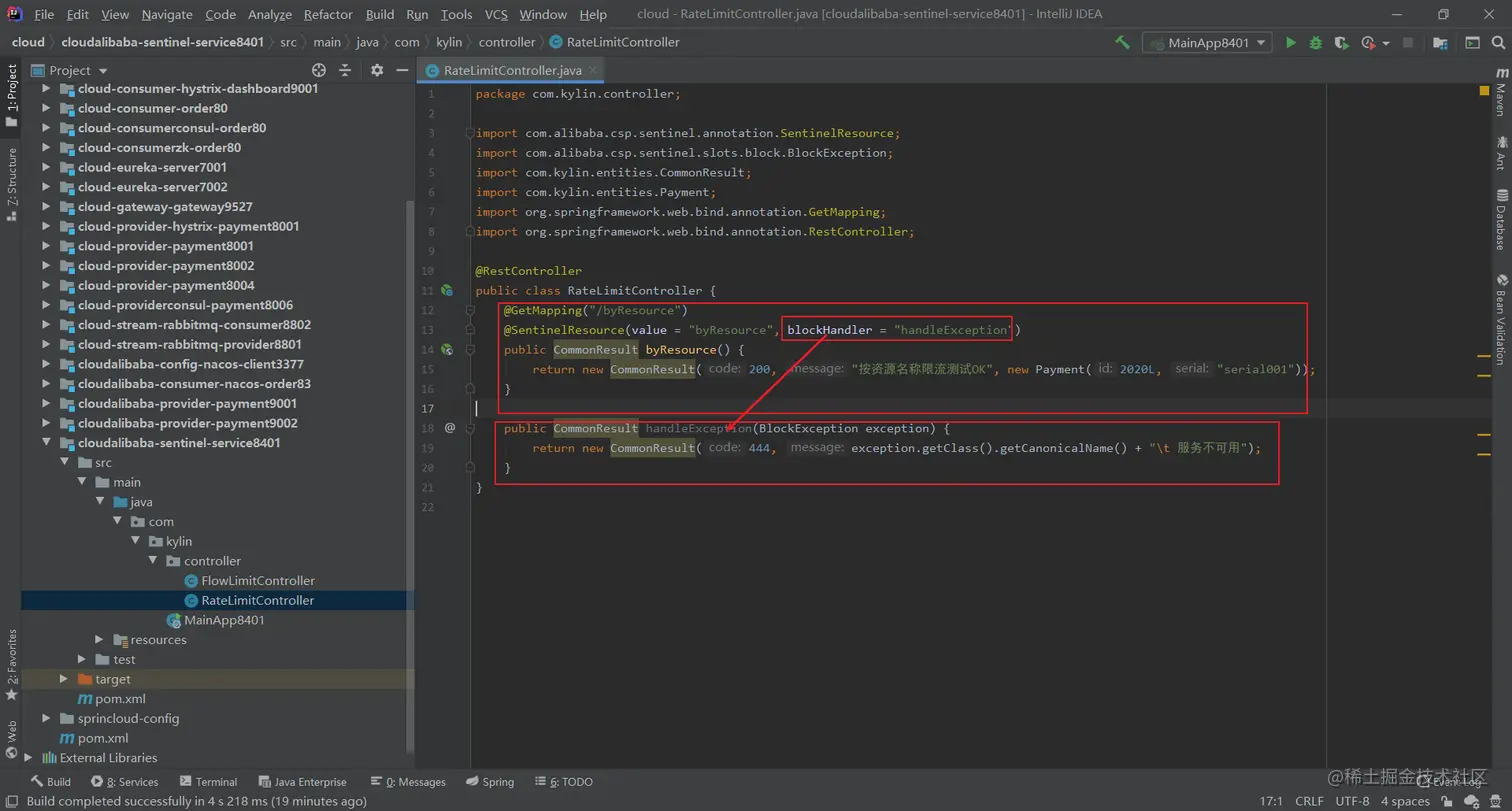Expand the cloud-provider-payment8001 module

(46, 246)
